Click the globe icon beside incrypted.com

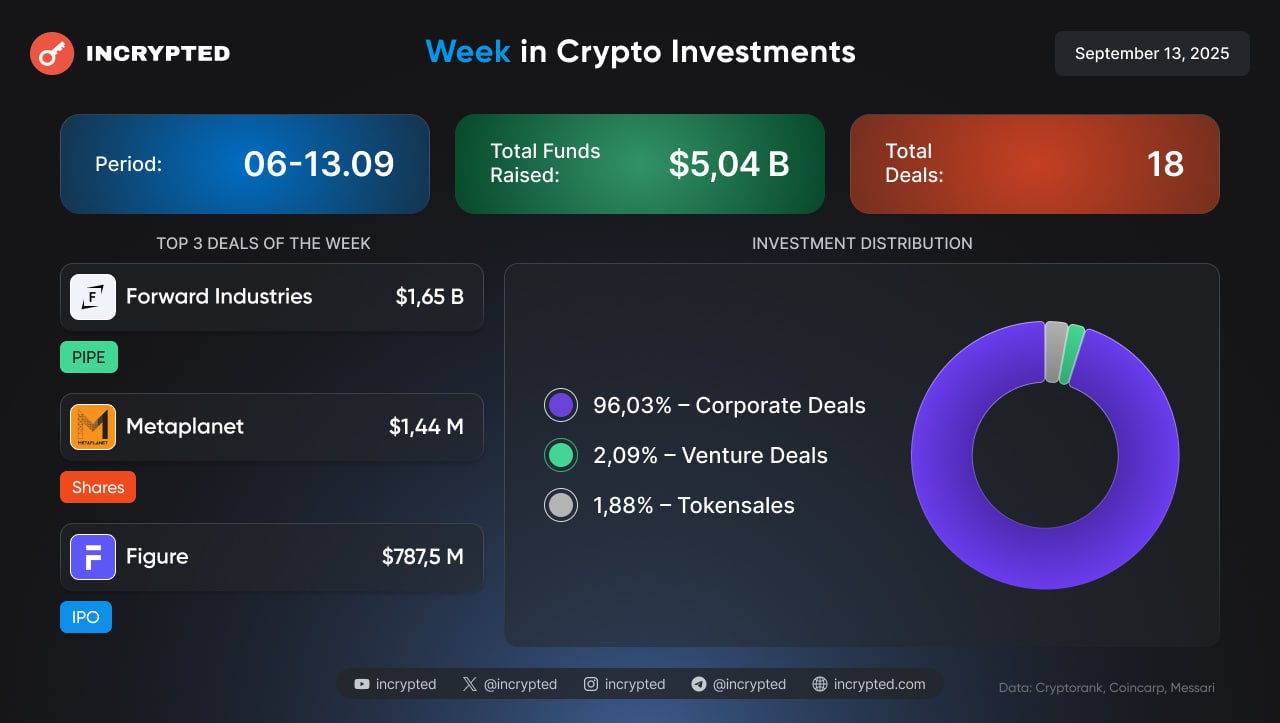pyautogui.click(x=820, y=685)
